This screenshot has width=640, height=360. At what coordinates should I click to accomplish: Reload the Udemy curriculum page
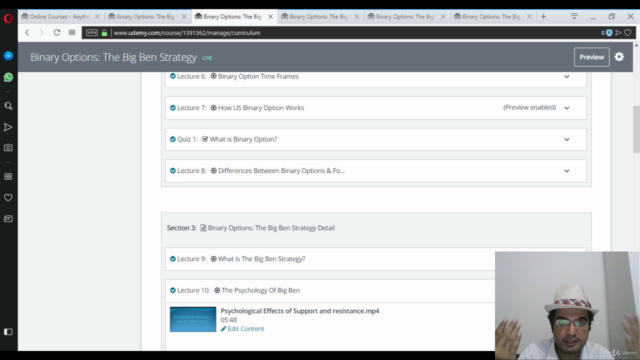pyautogui.click(x=57, y=33)
